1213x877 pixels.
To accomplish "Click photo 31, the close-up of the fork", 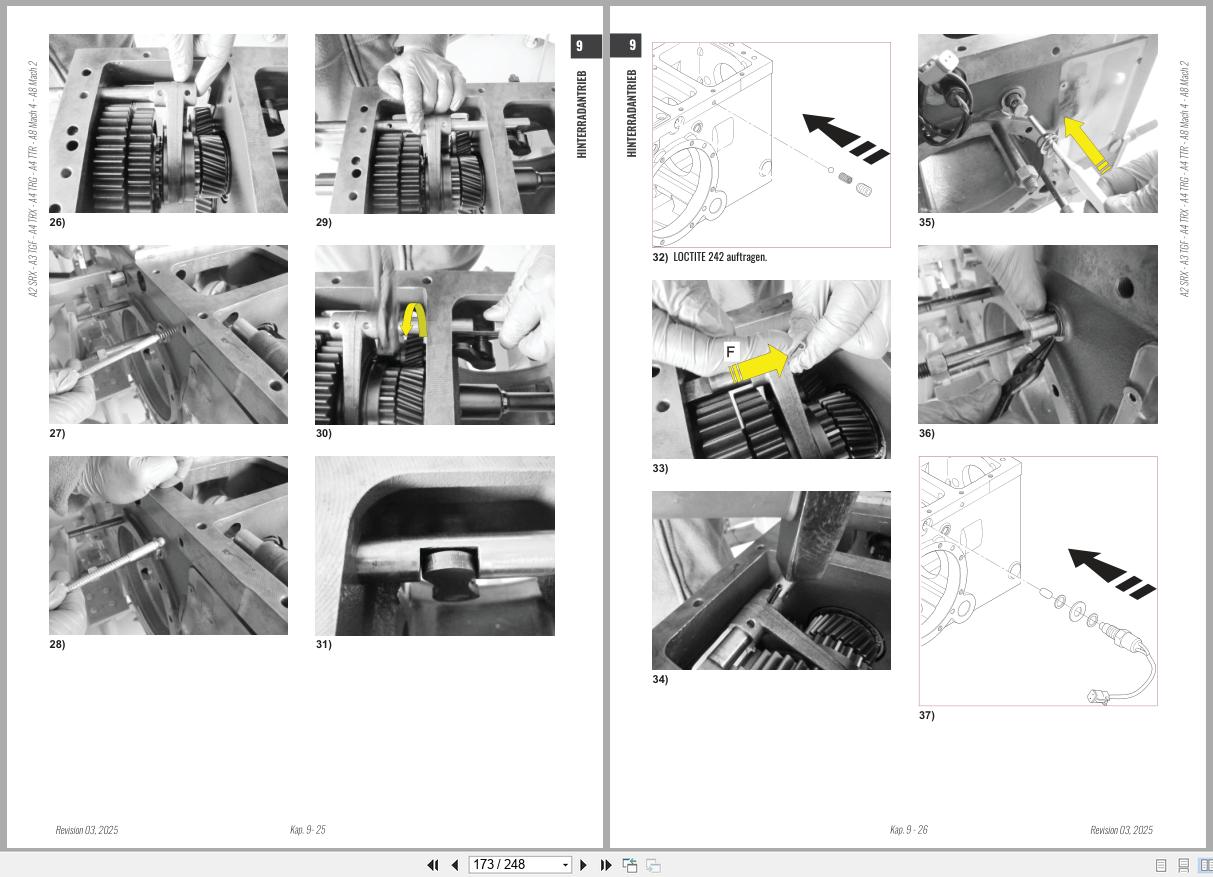I will click(435, 545).
